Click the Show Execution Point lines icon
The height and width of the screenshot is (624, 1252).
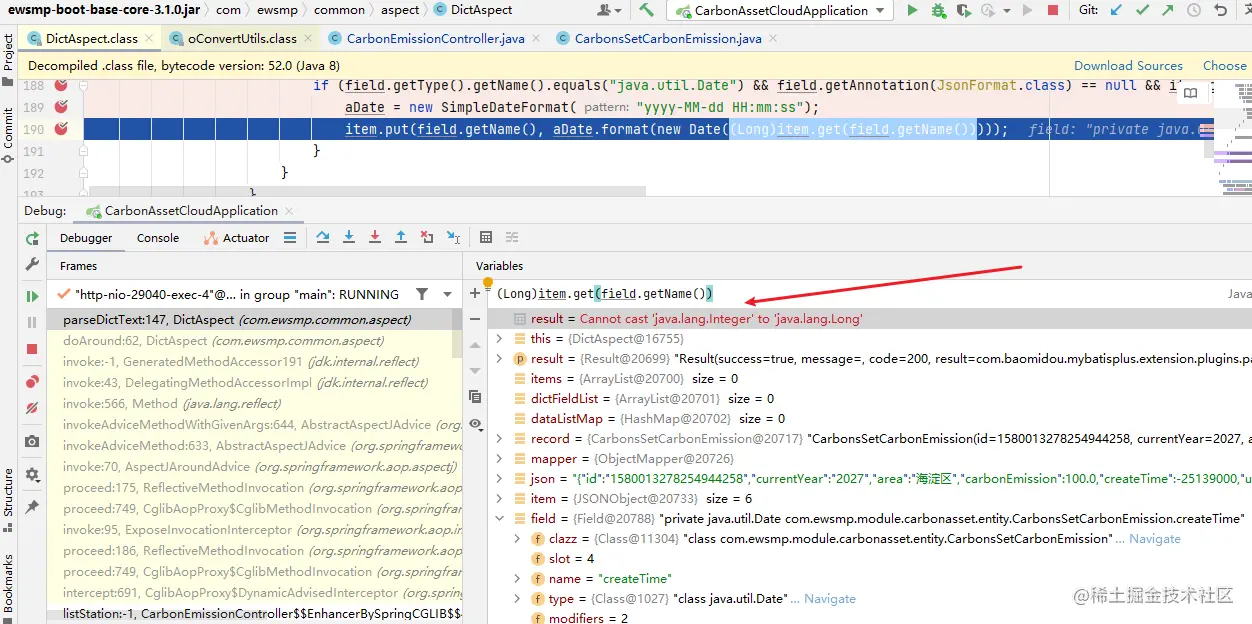pyautogui.click(x=290, y=237)
